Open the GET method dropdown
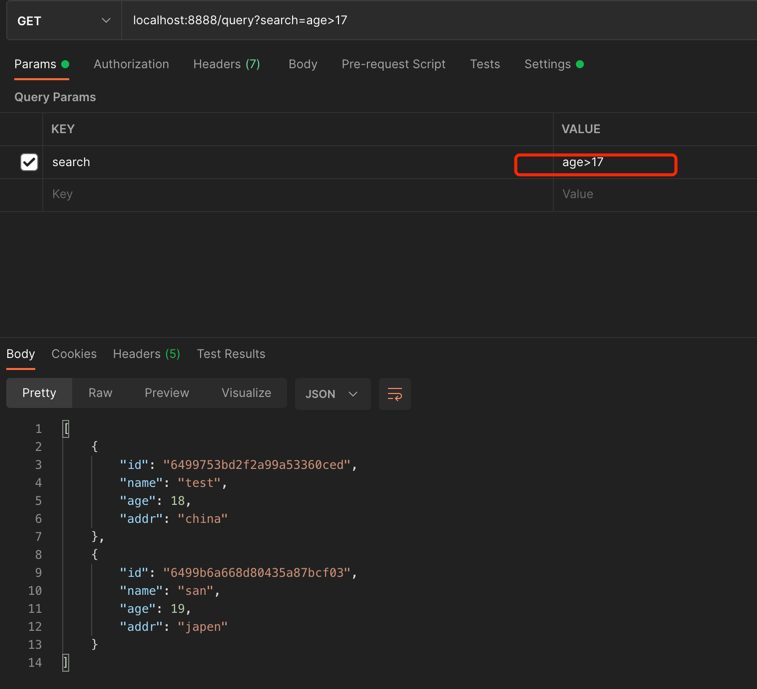 coord(64,20)
